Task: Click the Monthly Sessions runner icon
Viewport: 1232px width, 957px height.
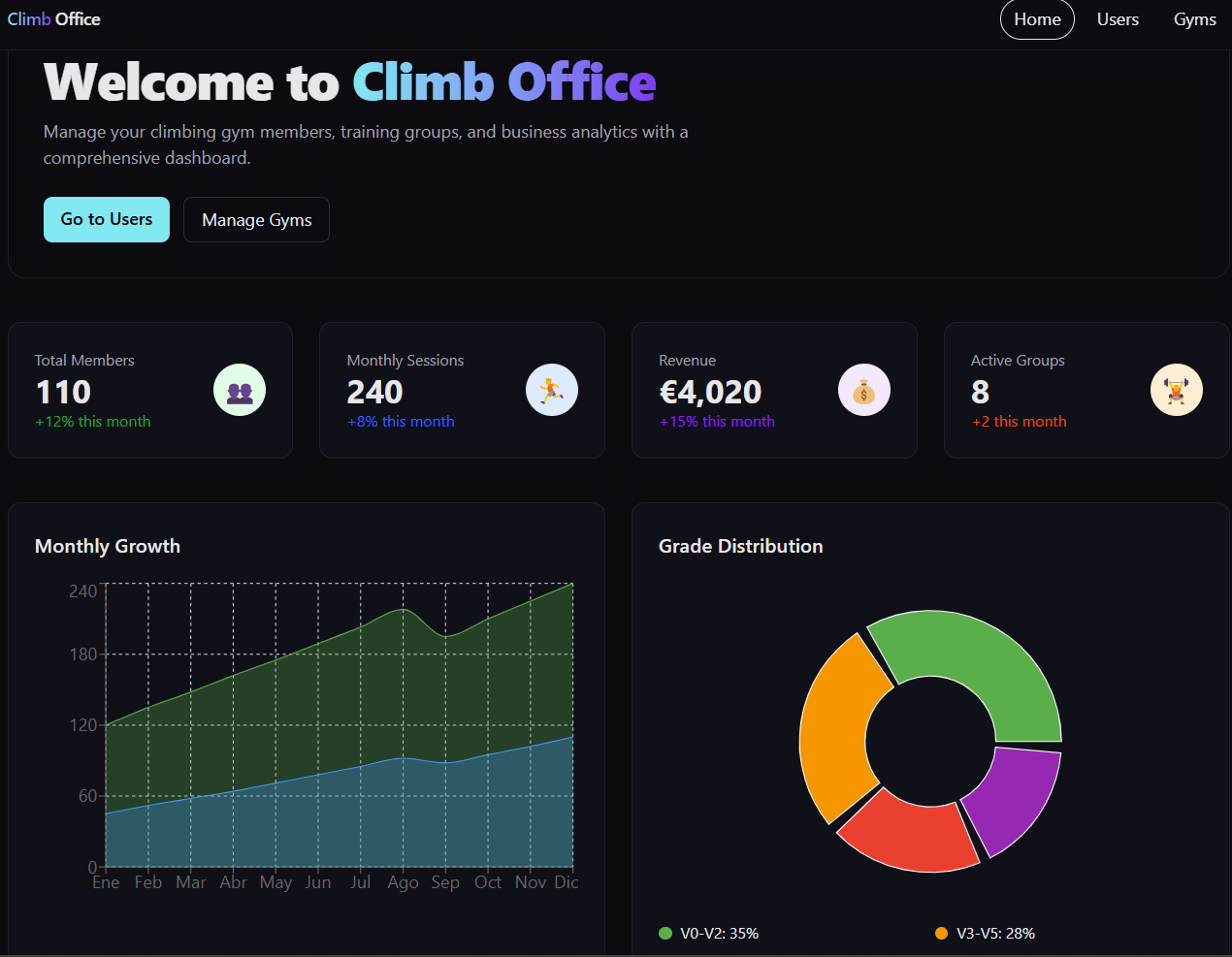Action: [x=552, y=389]
